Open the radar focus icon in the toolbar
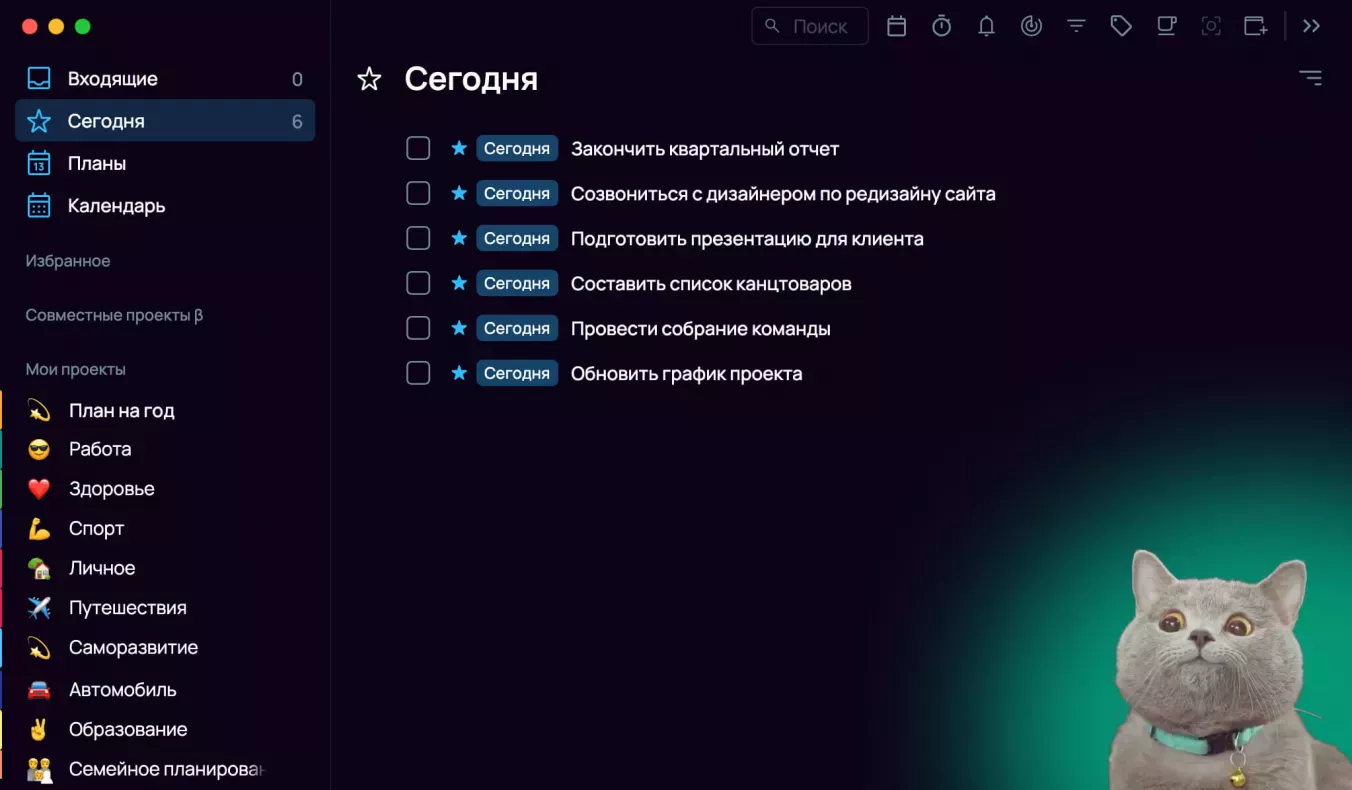 pyautogui.click(x=1032, y=26)
